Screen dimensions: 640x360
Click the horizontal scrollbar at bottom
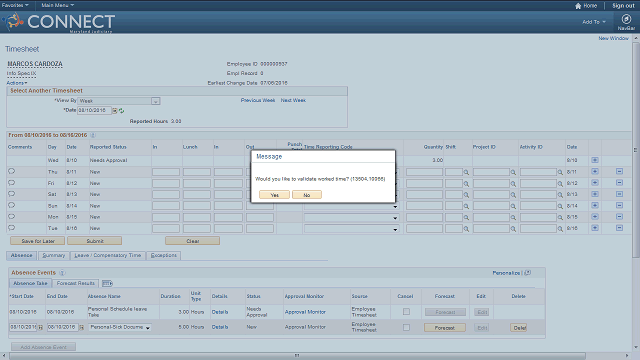coord(297,356)
